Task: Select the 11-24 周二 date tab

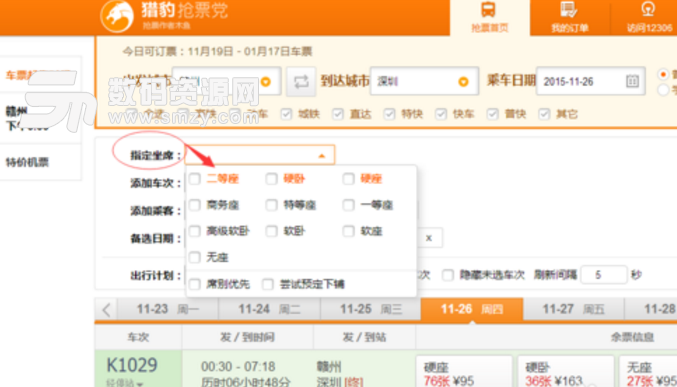Action: pos(269,309)
